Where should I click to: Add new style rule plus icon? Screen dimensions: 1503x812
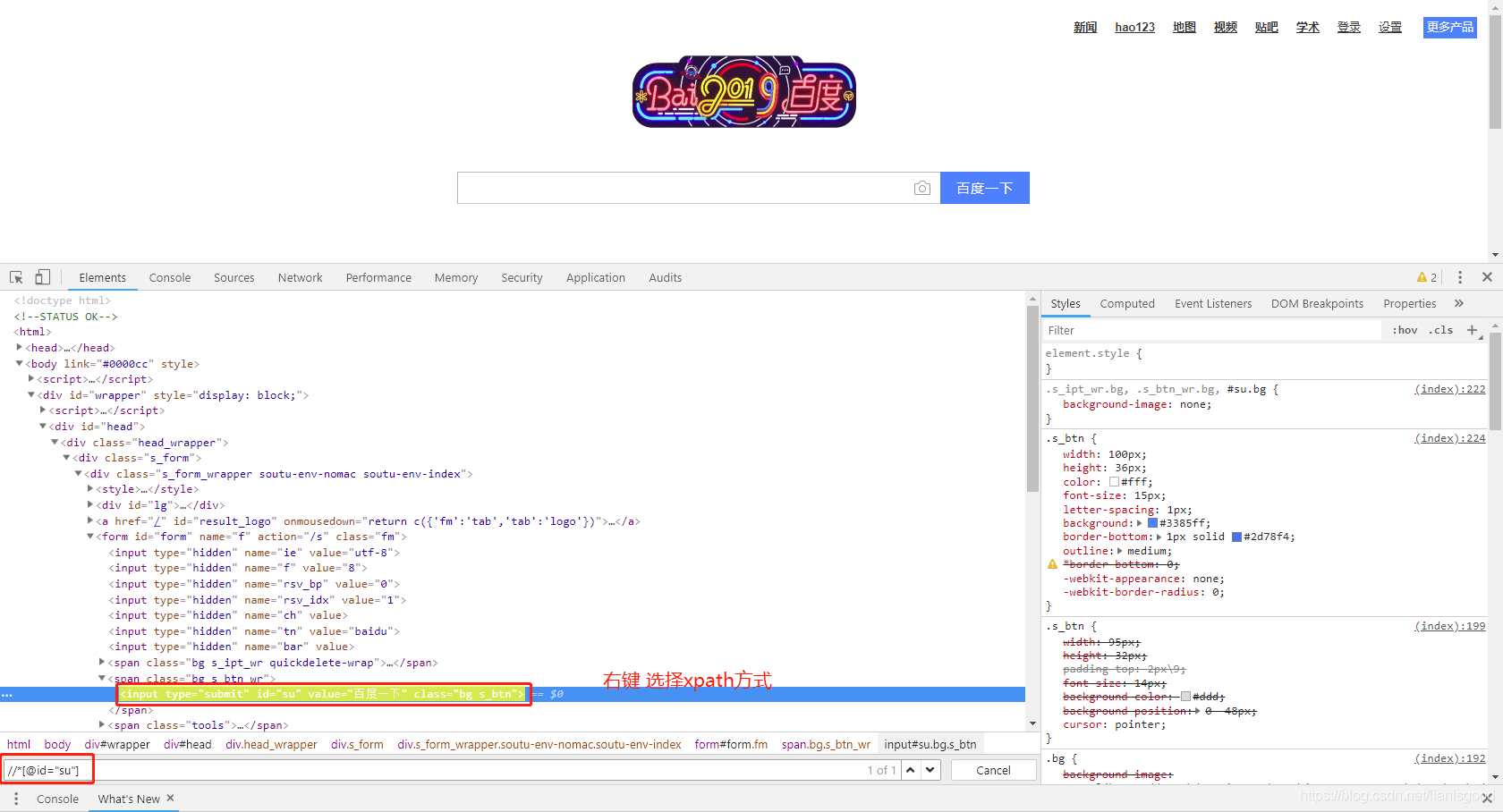point(1472,330)
